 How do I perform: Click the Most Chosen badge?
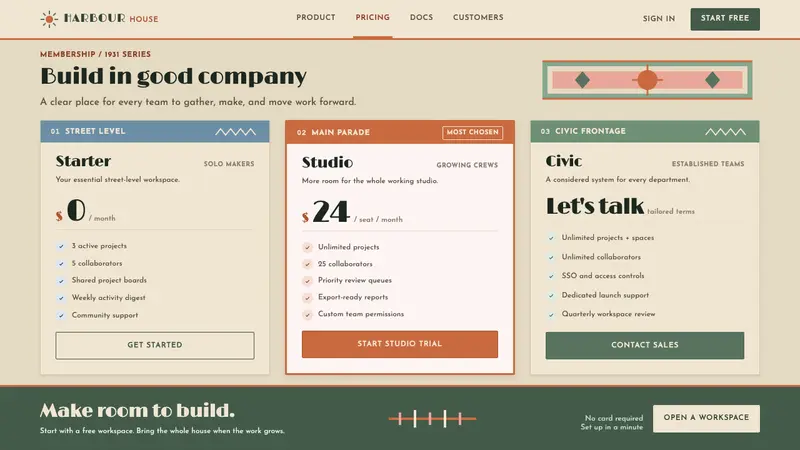click(x=472, y=133)
